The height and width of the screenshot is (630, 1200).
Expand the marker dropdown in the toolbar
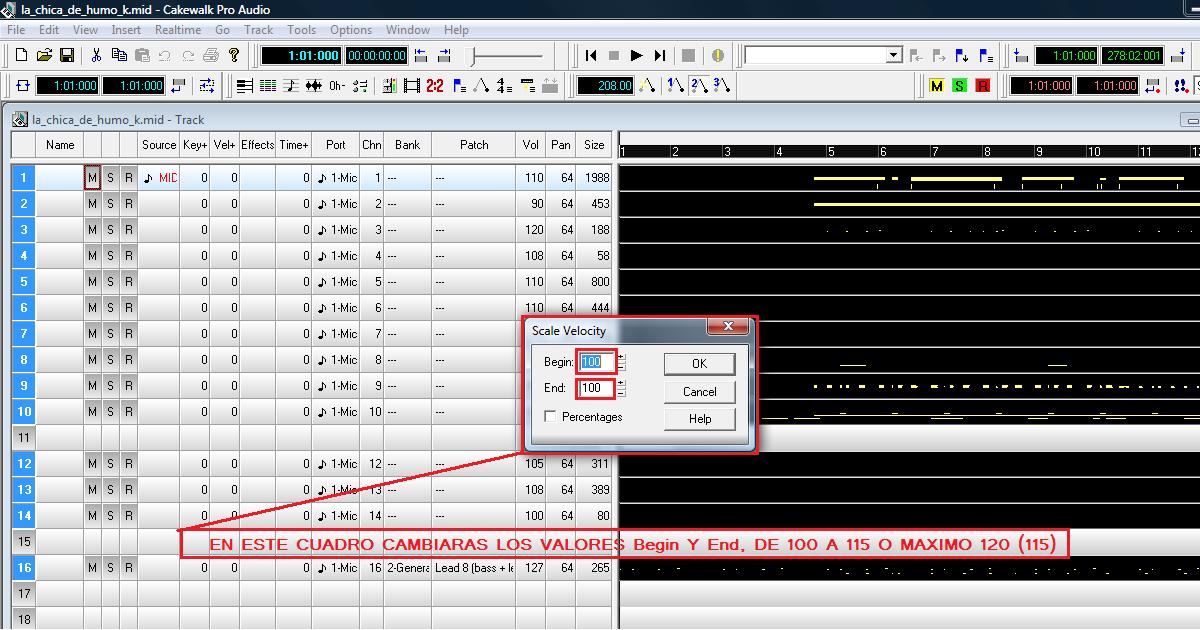pyautogui.click(x=893, y=56)
